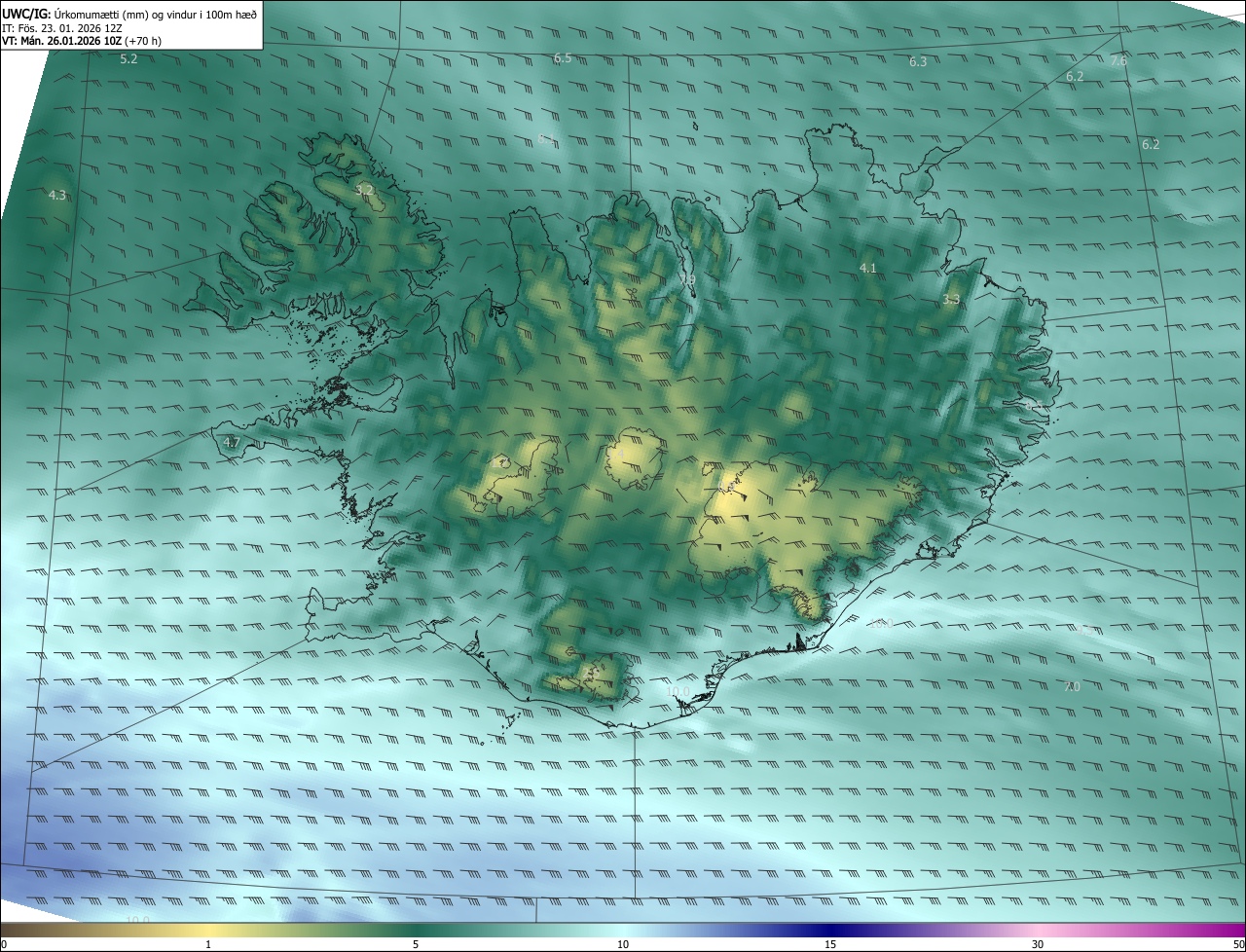The width and height of the screenshot is (1246, 952).
Task: Click the '0' tick on the color scale
Action: click(4, 944)
